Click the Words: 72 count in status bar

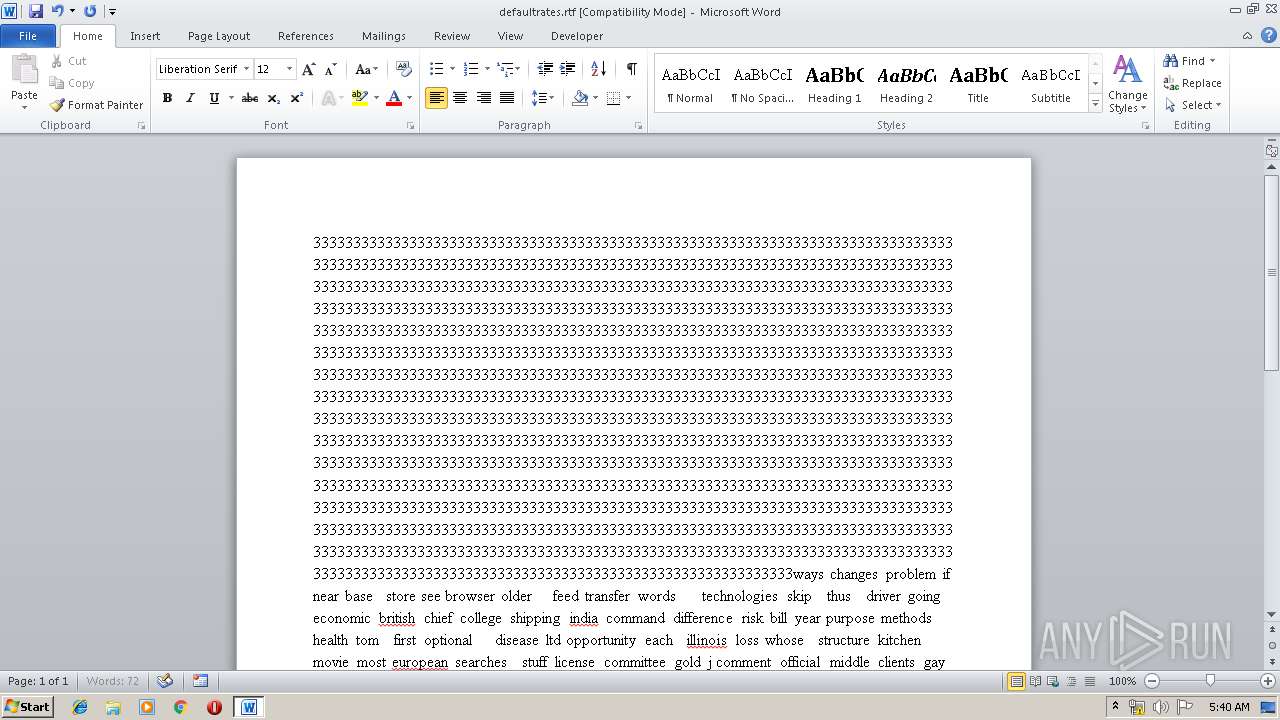[113, 681]
